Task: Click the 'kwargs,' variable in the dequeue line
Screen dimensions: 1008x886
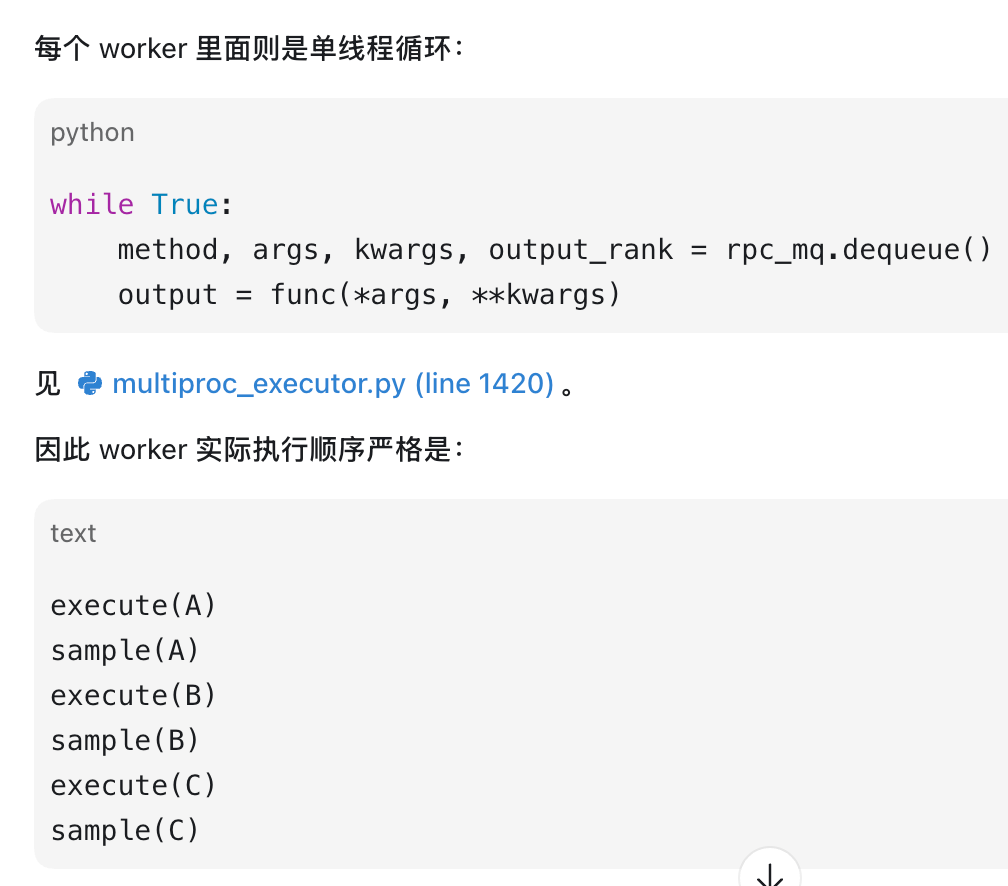Action: (x=411, y=249)
